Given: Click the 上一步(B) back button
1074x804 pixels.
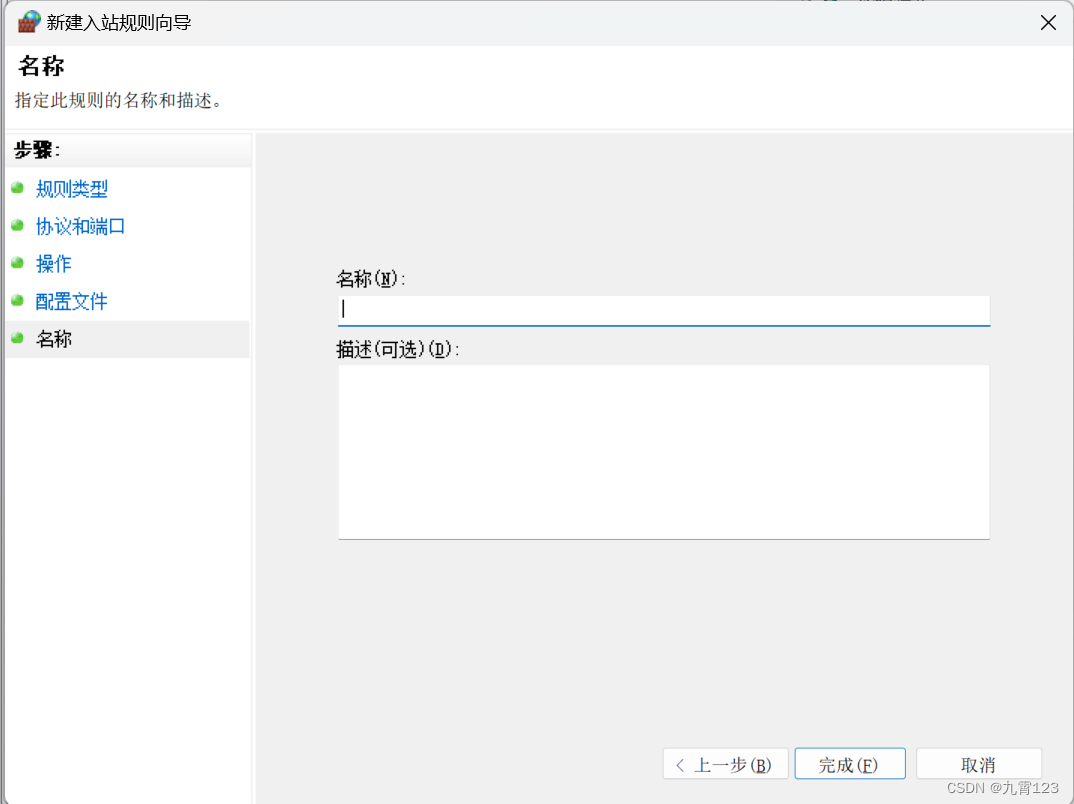Looking at the screenshot, I should pos(725,764).
